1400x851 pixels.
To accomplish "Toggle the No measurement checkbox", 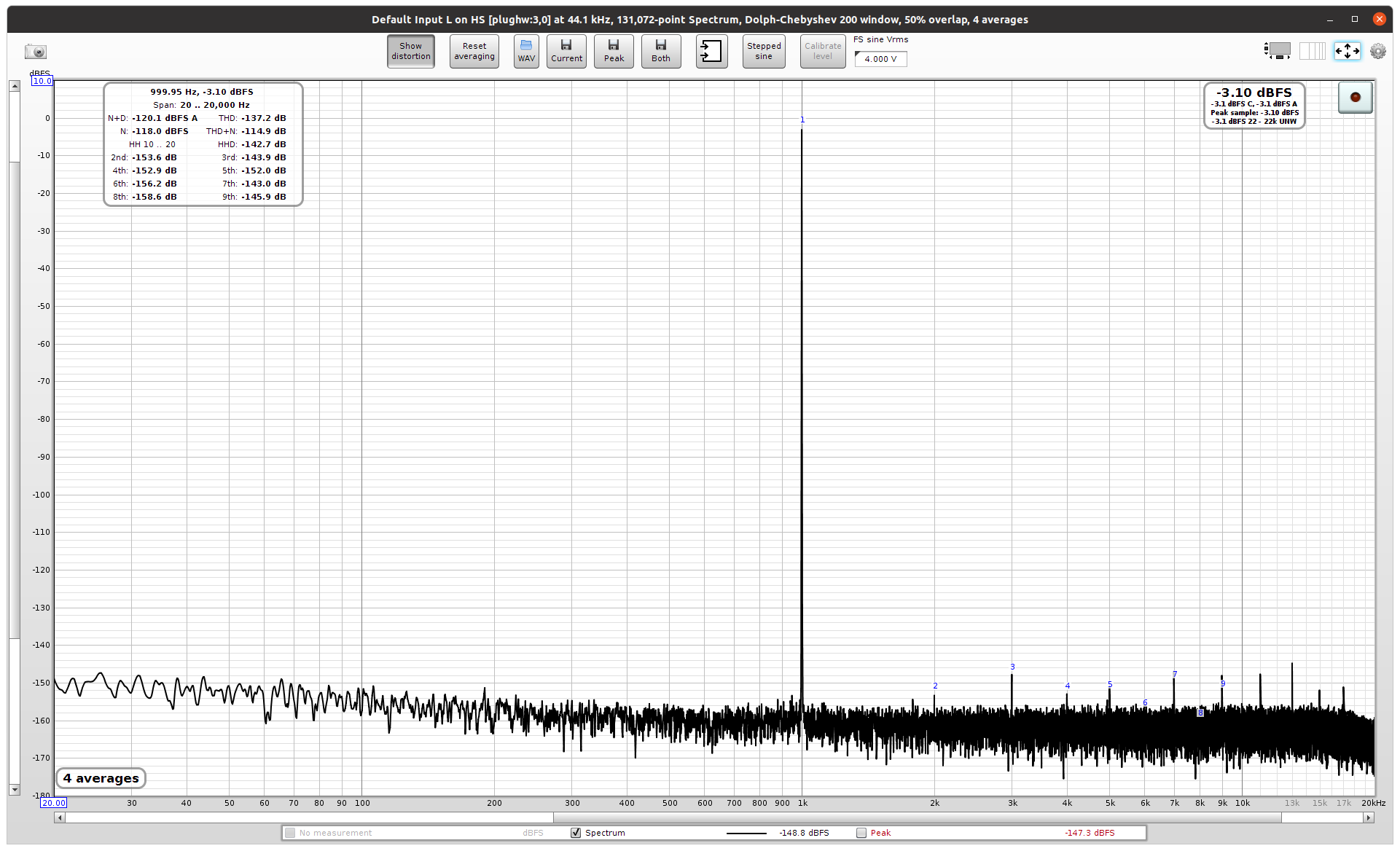I will point(290,833).
